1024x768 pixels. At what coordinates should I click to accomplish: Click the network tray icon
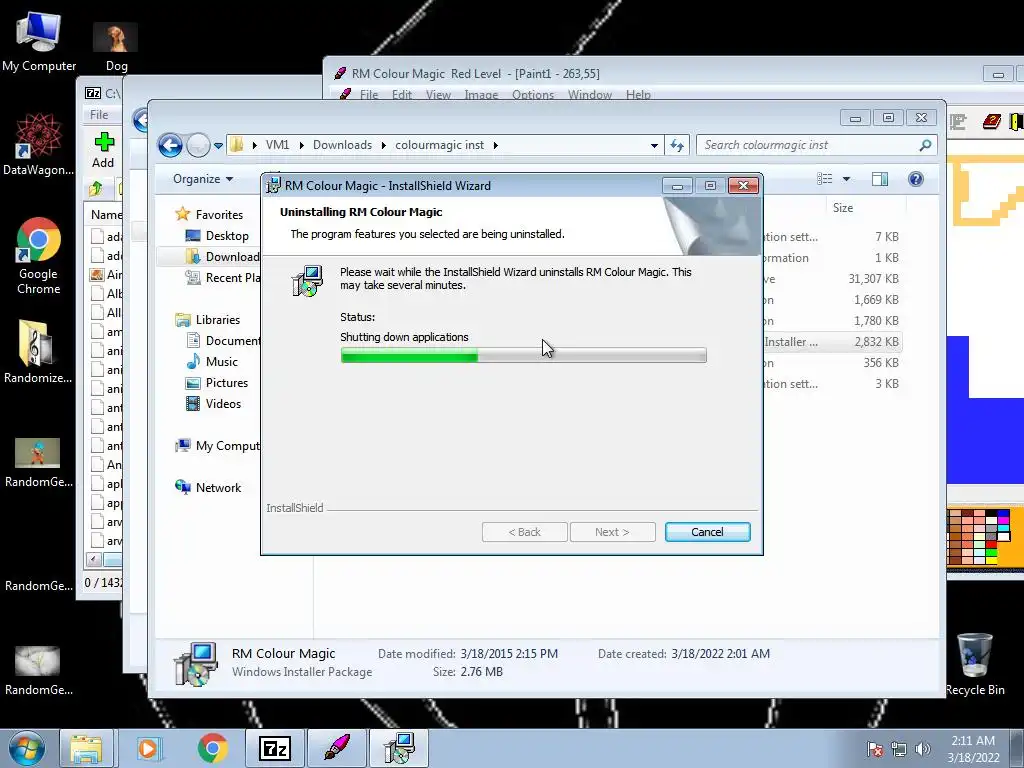[x=899, y=749]
